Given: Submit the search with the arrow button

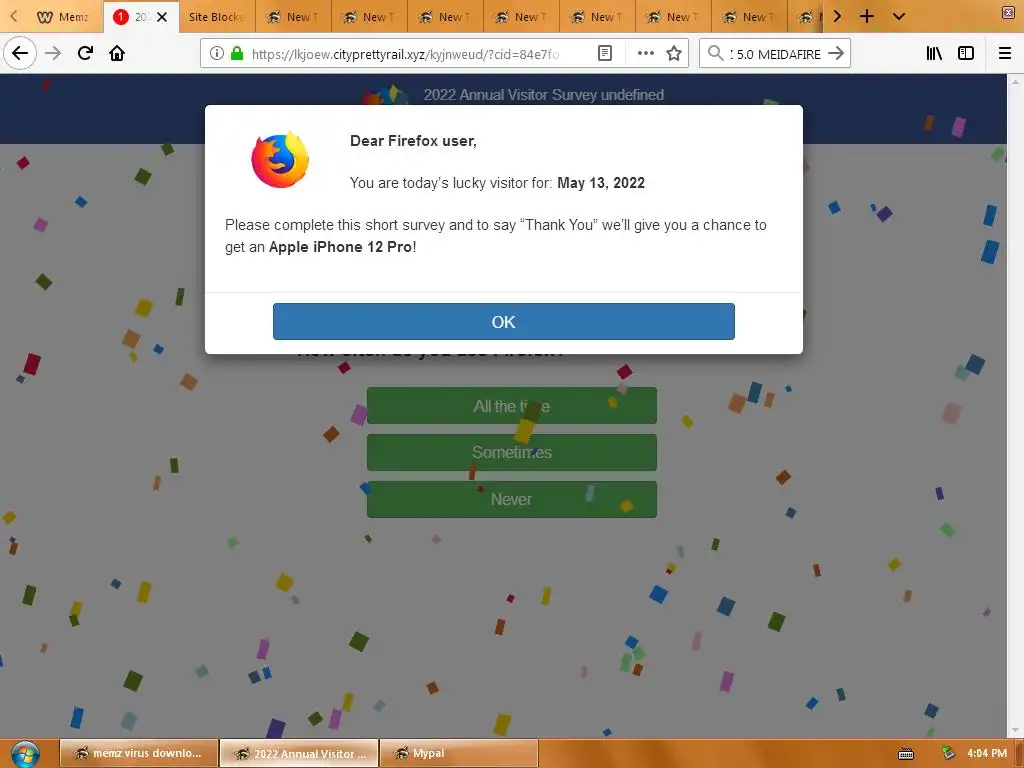Looking at the screenshot, I should pos(836,54).
